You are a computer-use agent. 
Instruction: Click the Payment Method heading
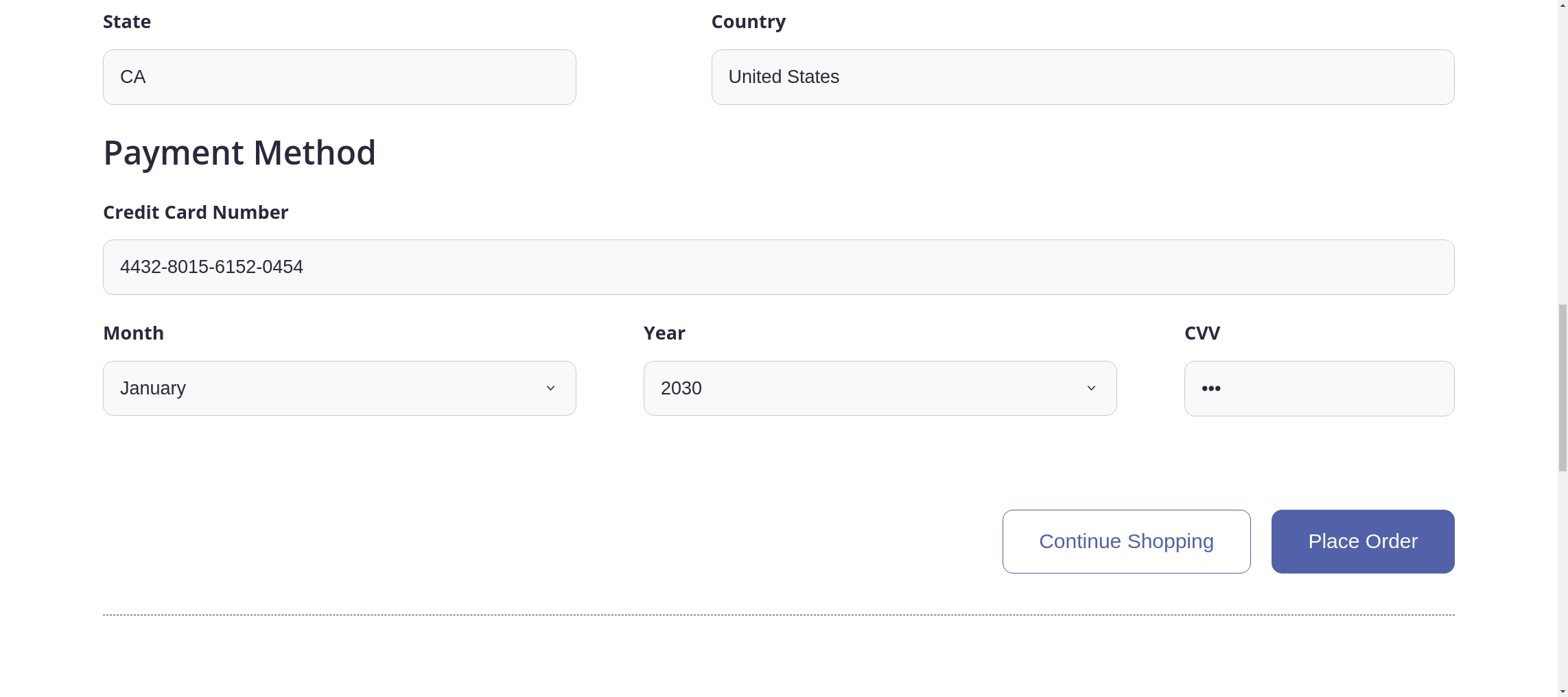pos(239,152)
